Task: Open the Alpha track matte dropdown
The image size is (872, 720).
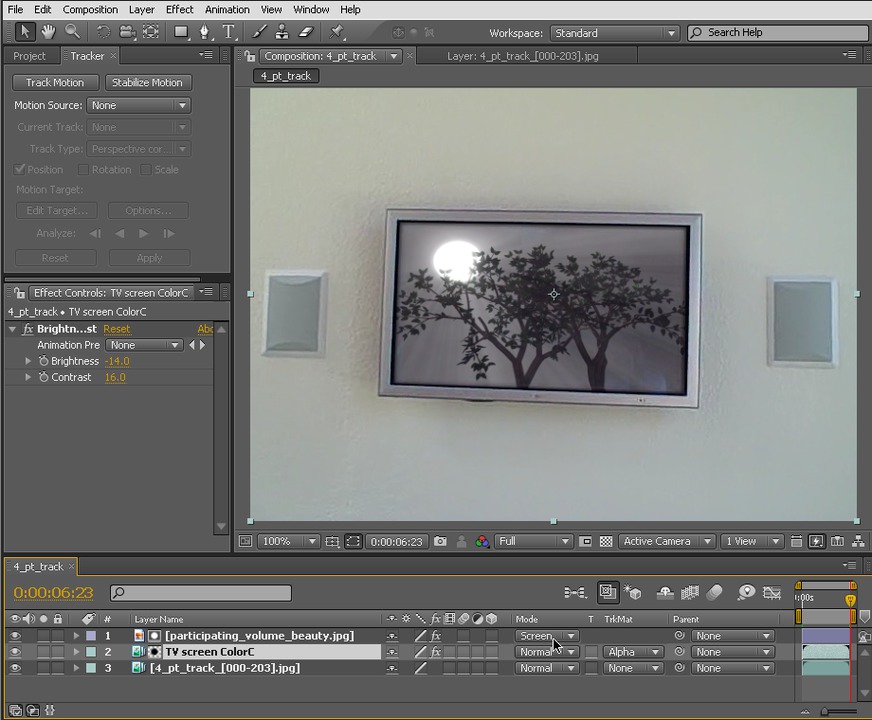Action: (x=633, y=651)
